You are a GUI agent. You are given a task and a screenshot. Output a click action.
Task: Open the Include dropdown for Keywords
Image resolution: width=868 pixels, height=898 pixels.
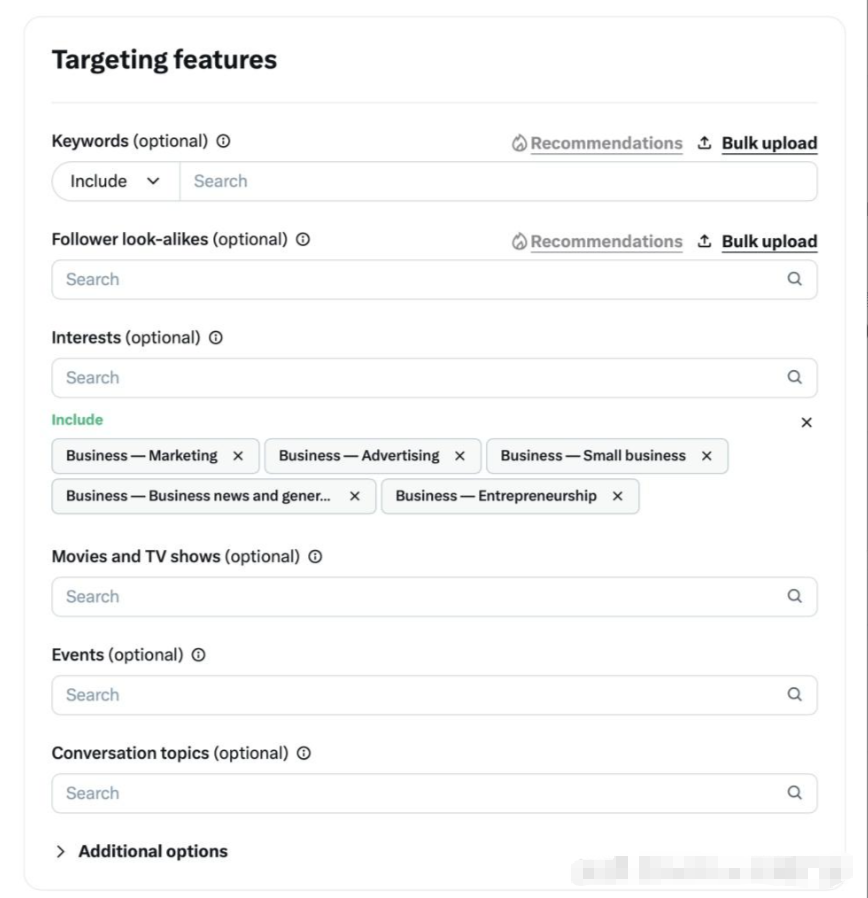coord(115,182)
